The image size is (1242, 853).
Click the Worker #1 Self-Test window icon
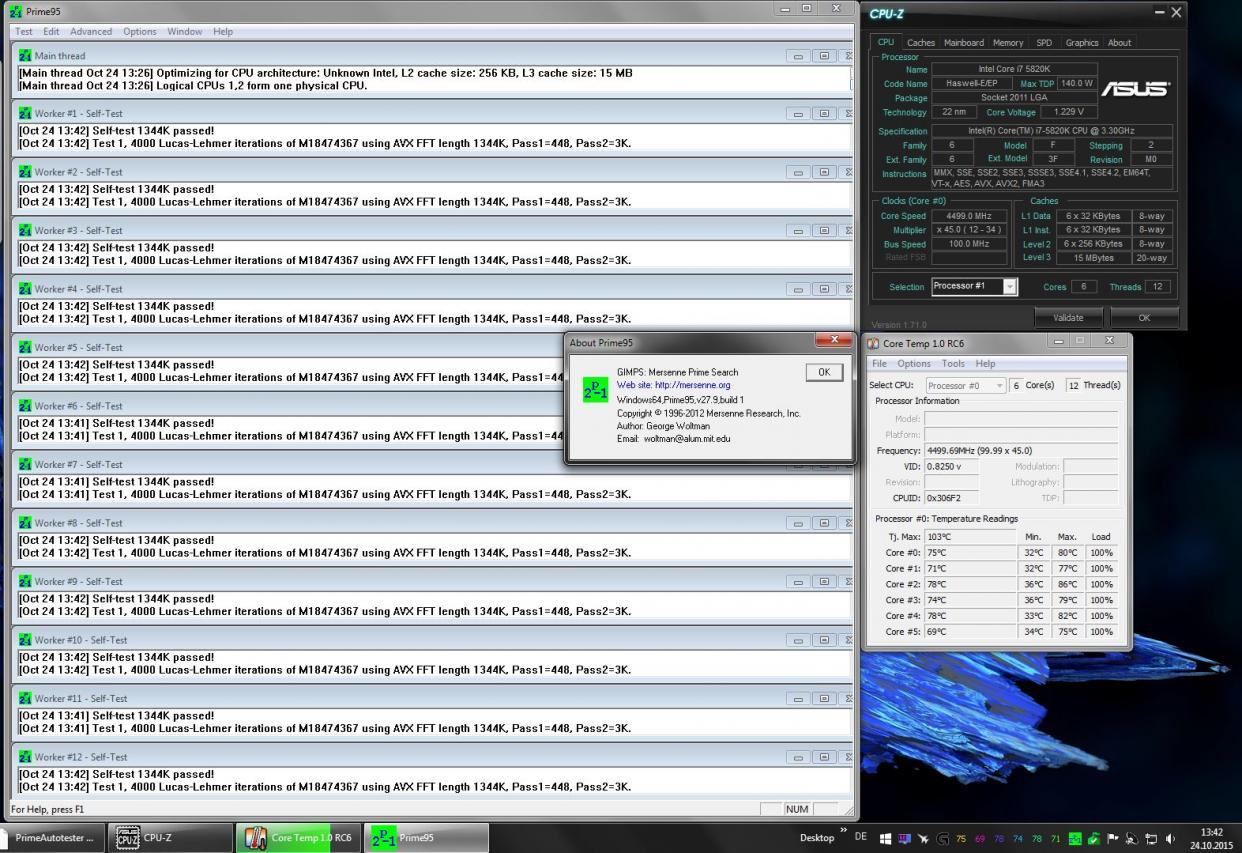point(25,114)
